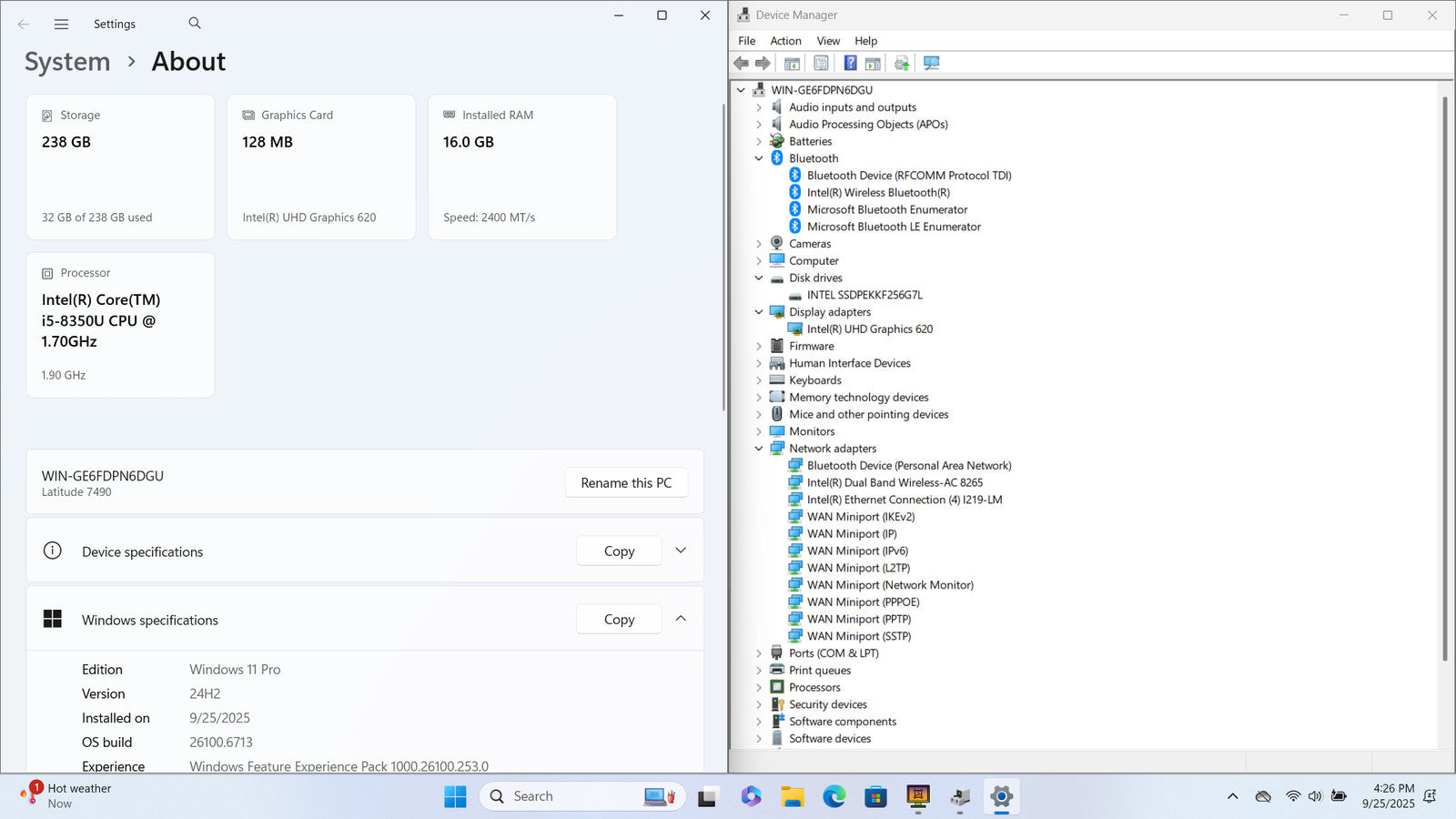The width and height of the screenshot is (1456, 819).
Task: Open the Settings hamburger navigation menu
Action: point(61,25)
